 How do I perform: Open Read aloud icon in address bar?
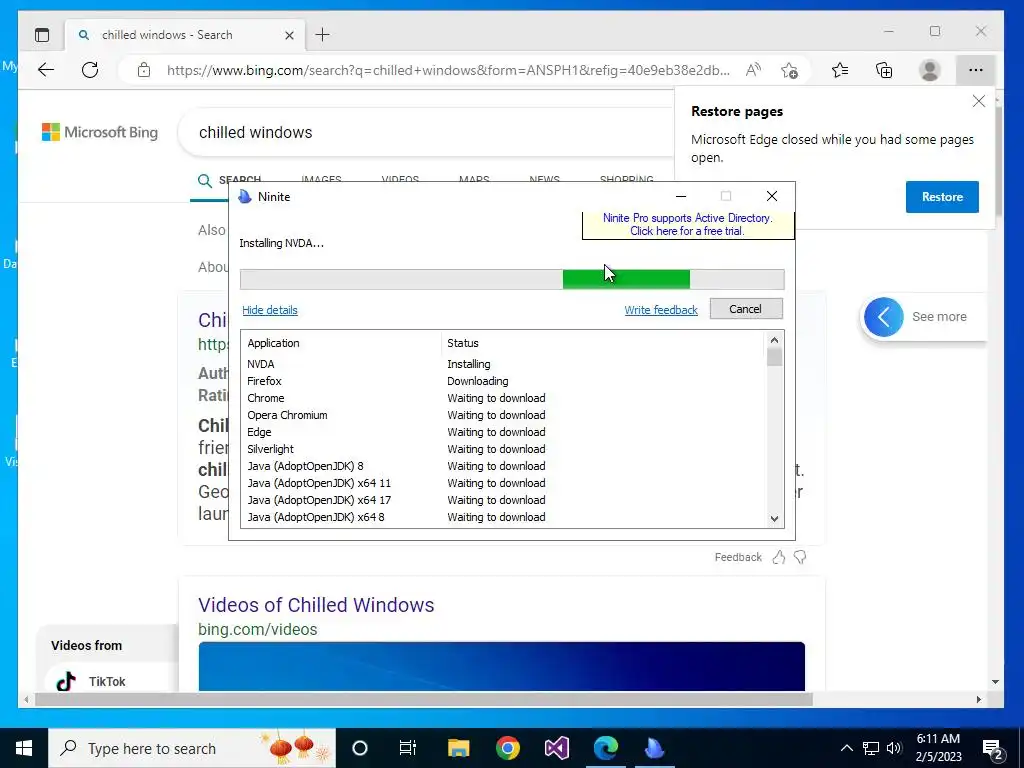[x=753, y=70]
